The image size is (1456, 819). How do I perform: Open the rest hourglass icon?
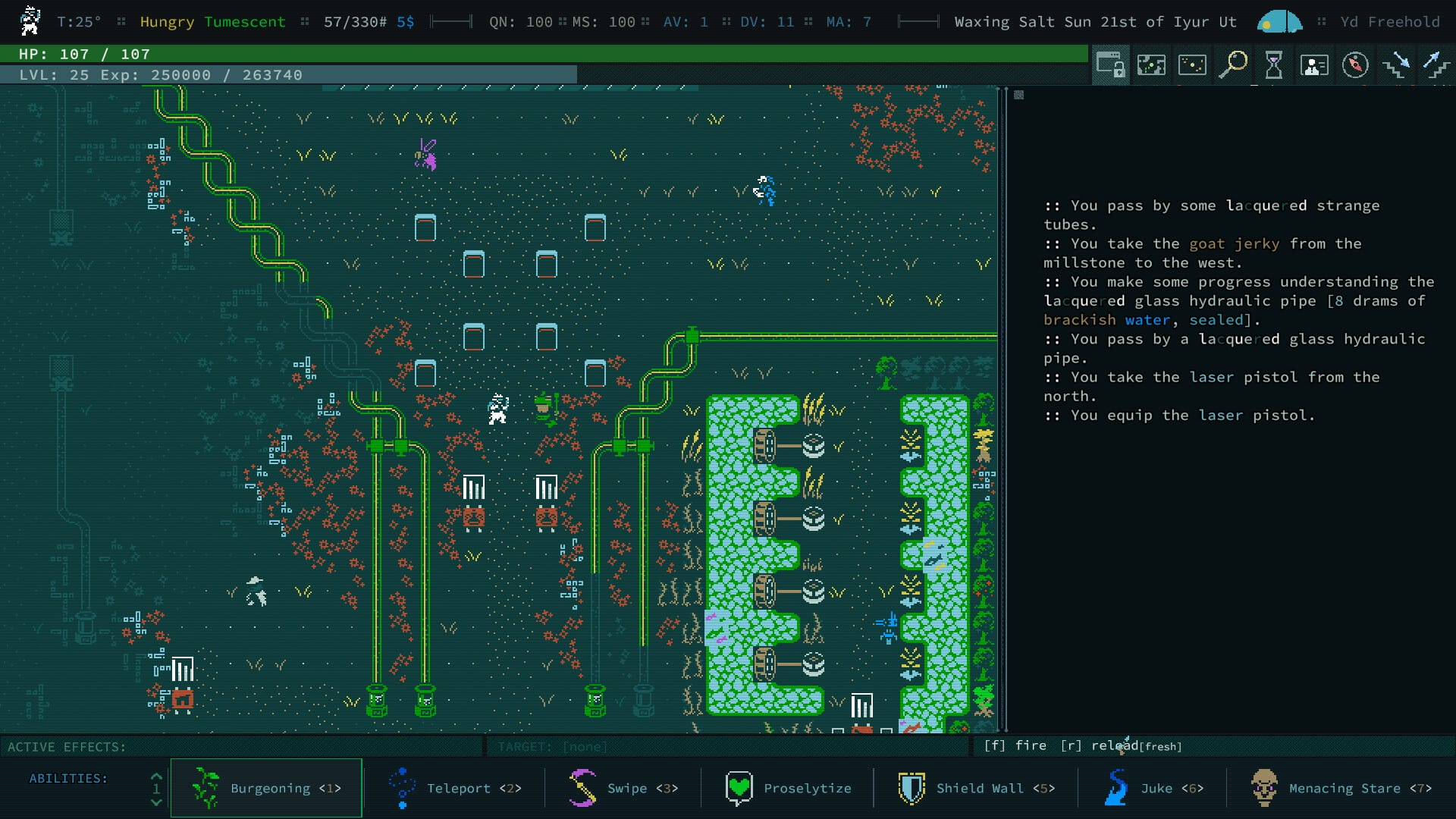[x=1275, y=65]
